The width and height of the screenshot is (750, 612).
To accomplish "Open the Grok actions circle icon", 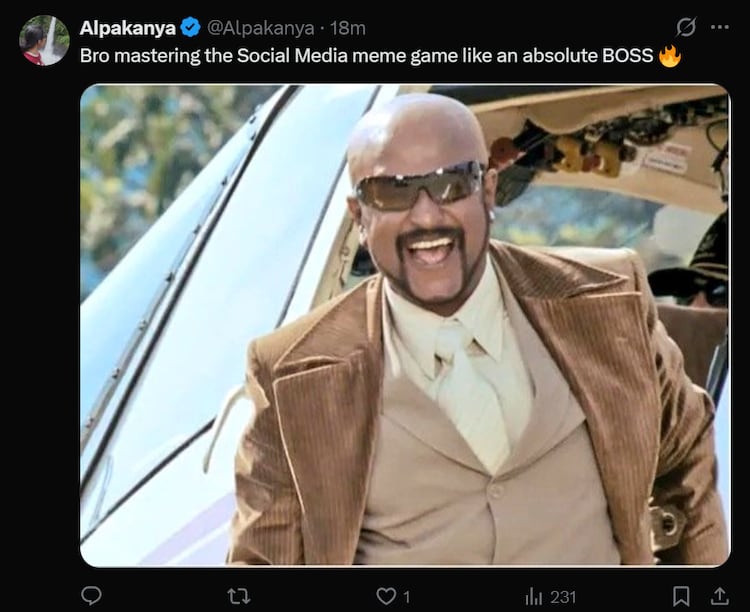I will point(686,27).
